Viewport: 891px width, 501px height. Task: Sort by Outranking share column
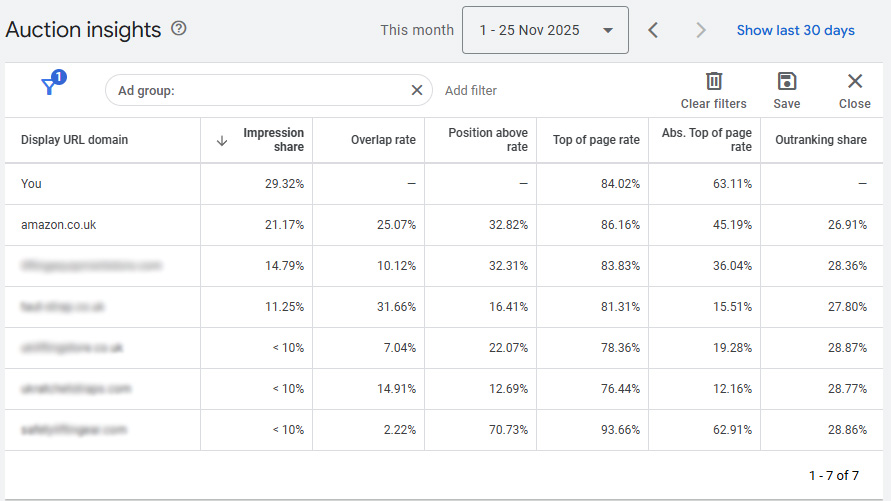coord(820,140)
